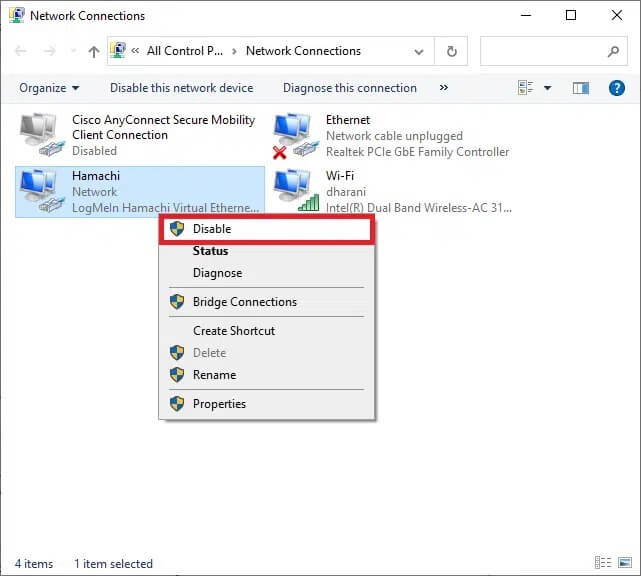Image resolution: width=641 pixels, height=576 pixels.
Task: Click the Hamachi connection name label
Action: click(96, 176)
